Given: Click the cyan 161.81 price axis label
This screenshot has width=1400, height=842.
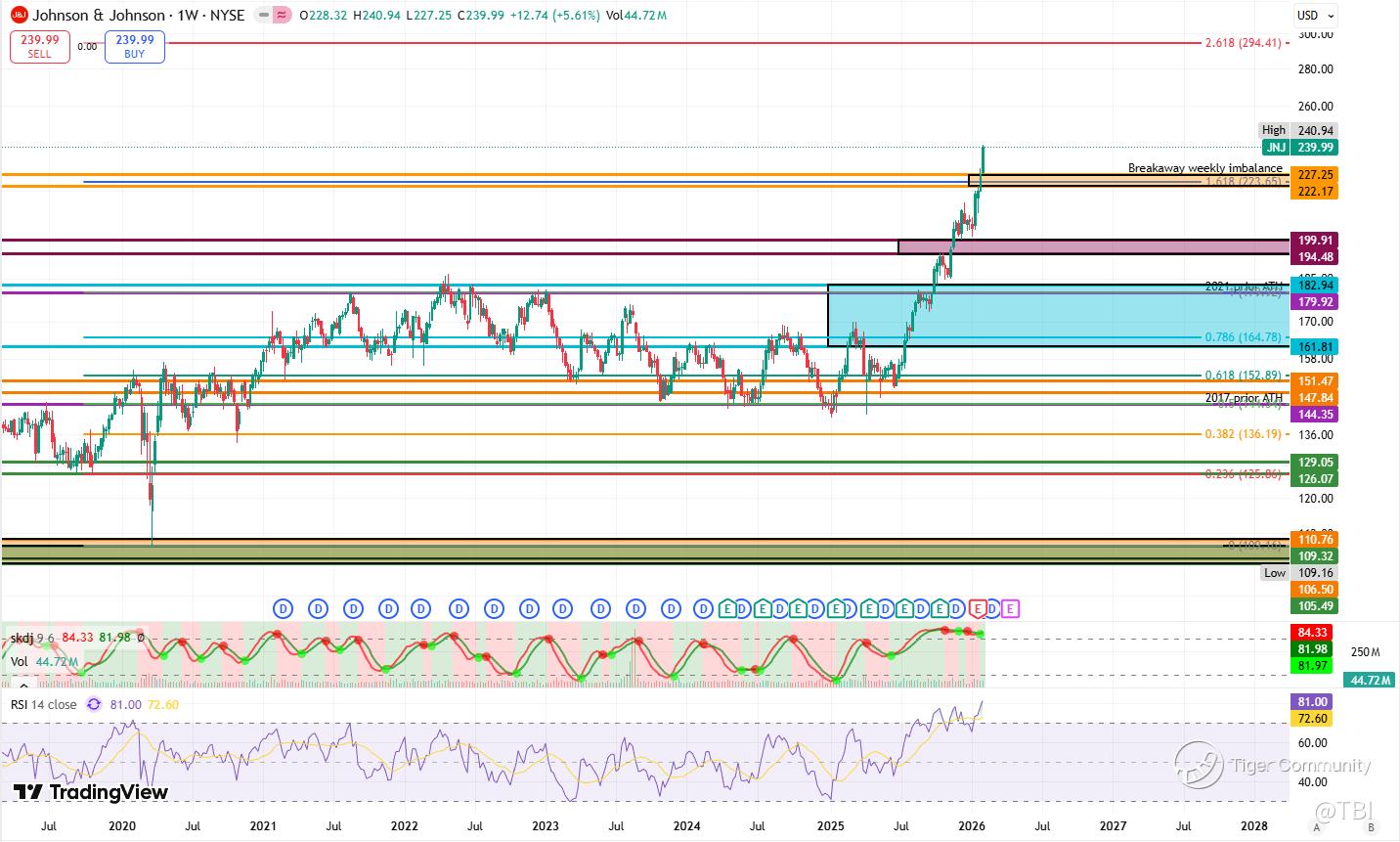Looking at the screenshot, I should tap(1314, 347).
